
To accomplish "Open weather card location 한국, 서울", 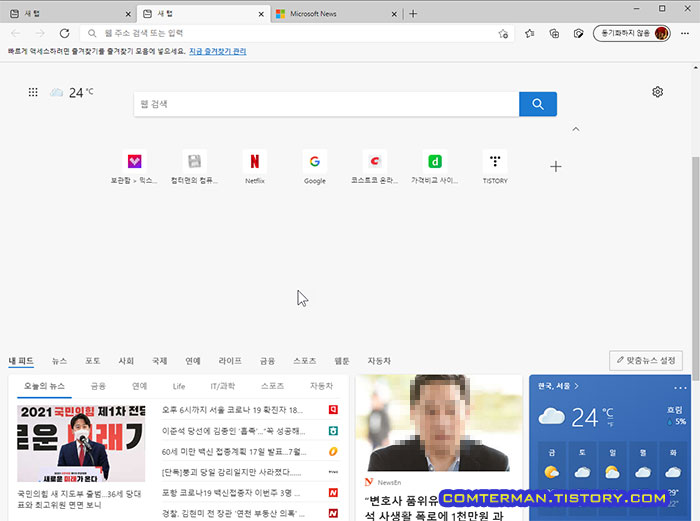I will [x=558, y=386].
